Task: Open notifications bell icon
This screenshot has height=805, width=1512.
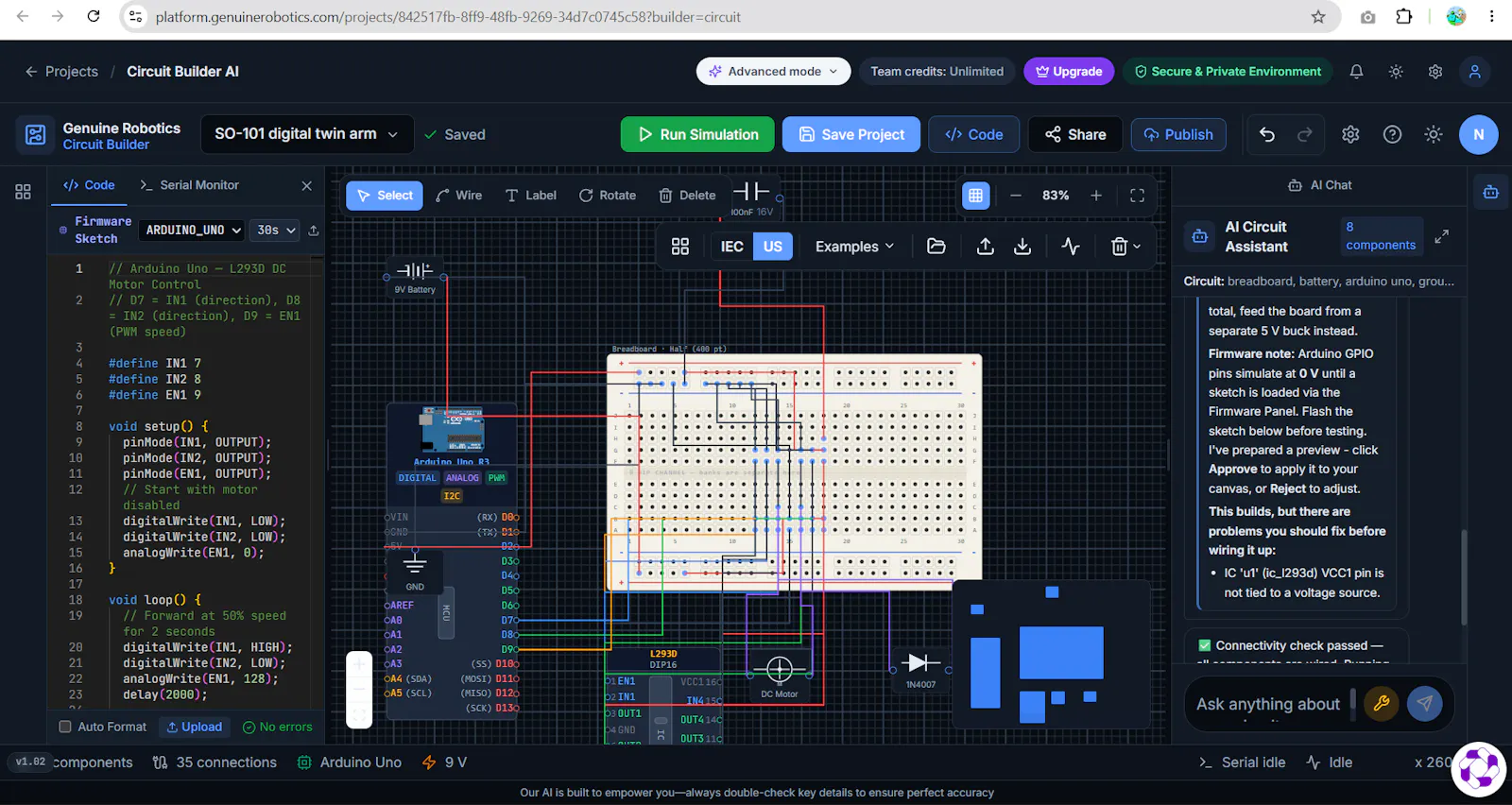Action: pyautogui.click(x=1356, y=72)
